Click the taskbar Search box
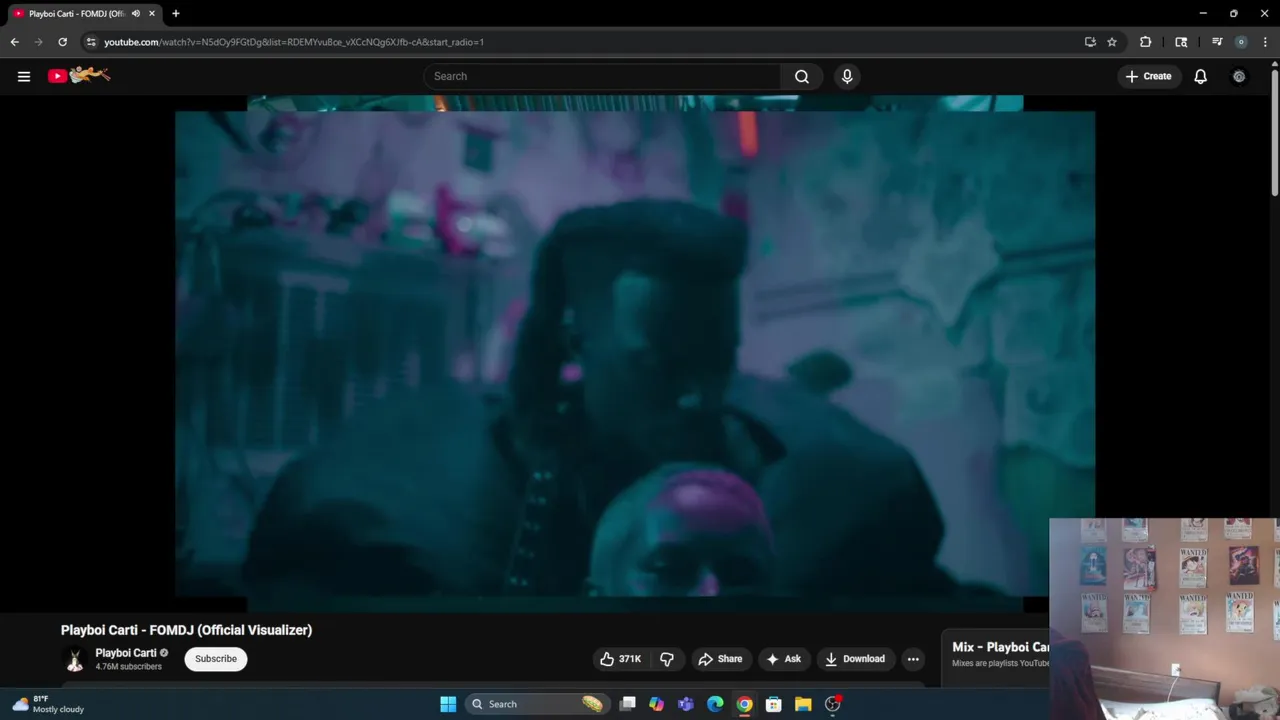This screenshot has height=720, width=1280. pyautogui.click(x=537, y=704)
